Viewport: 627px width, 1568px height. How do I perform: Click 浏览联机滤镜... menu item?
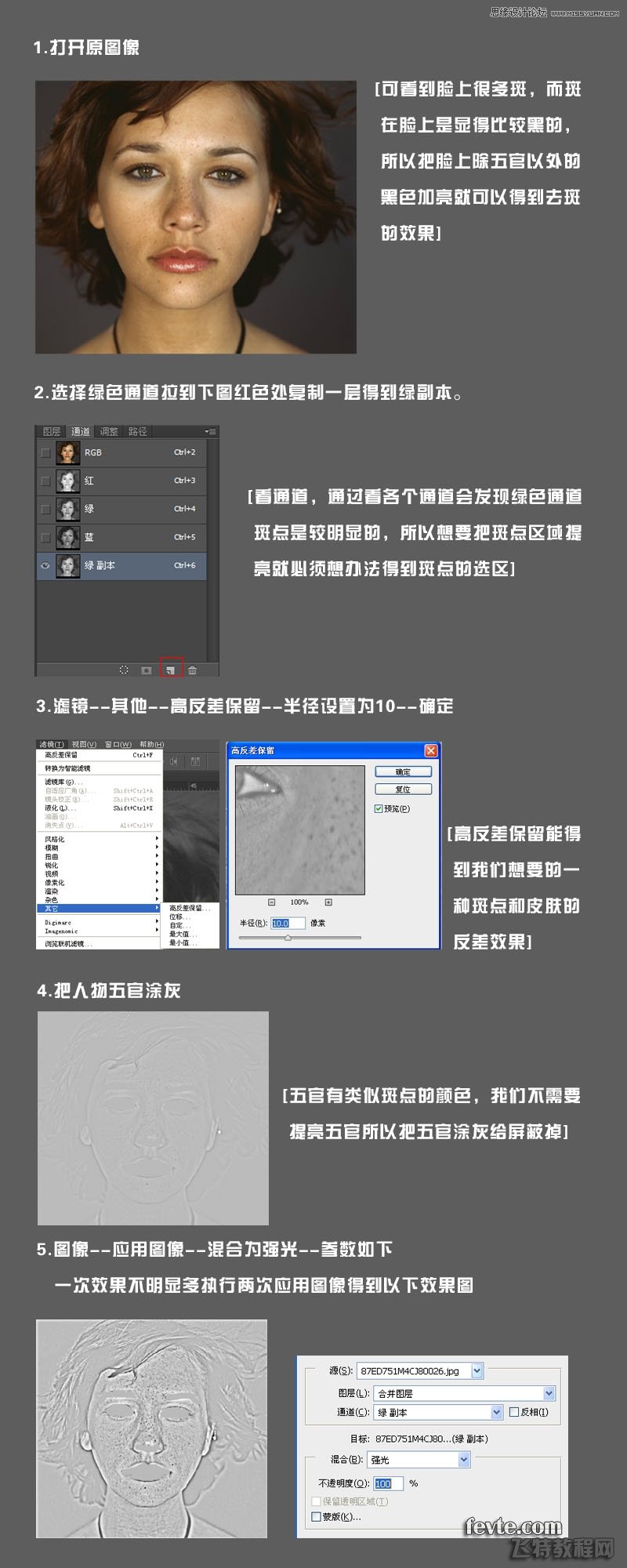coord(99,943)
